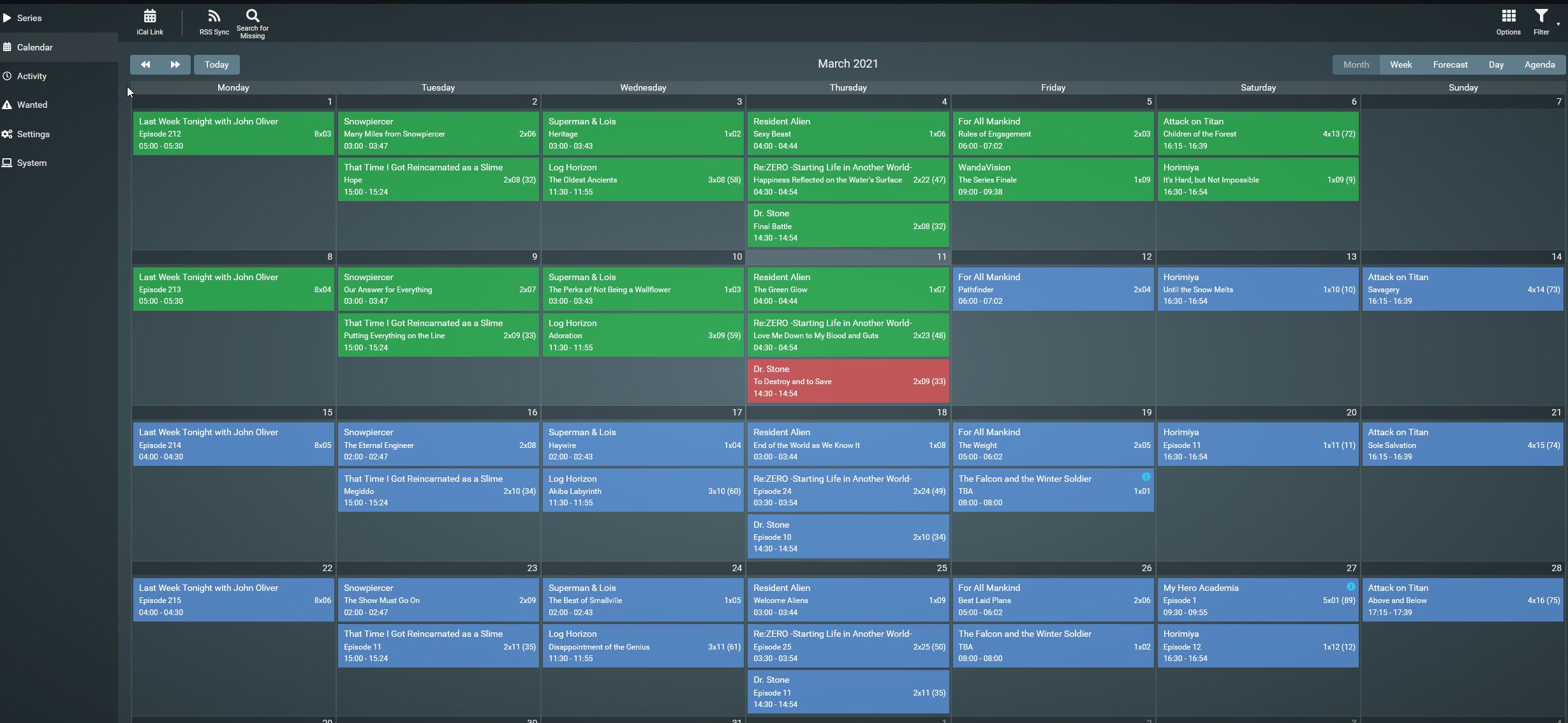Open Snowpiercer The Eternal Engineer event
This screenshot has height=723, width=1568.
tap(438, 444)
